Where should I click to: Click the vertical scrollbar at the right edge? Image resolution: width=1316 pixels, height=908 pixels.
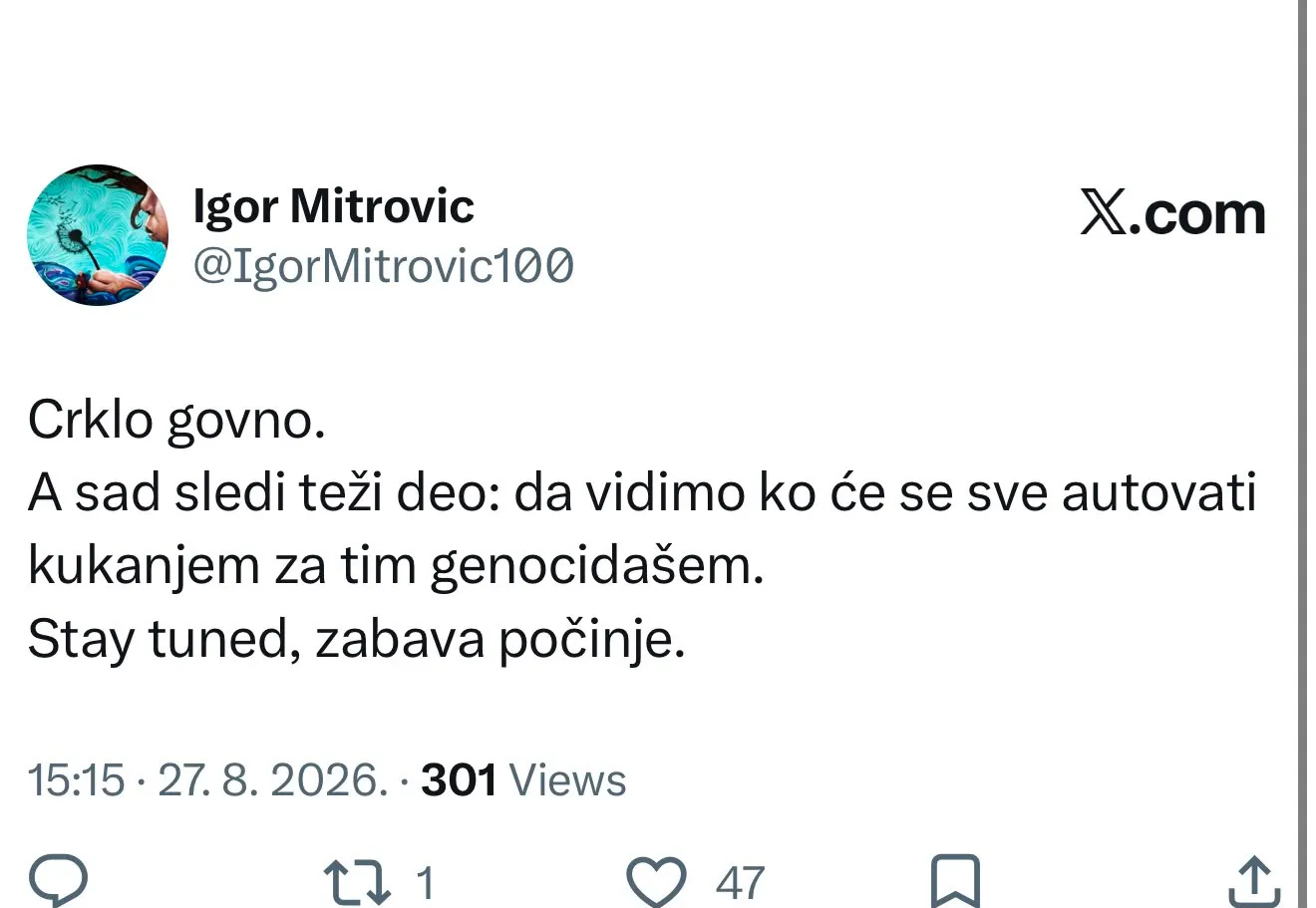1302,454
